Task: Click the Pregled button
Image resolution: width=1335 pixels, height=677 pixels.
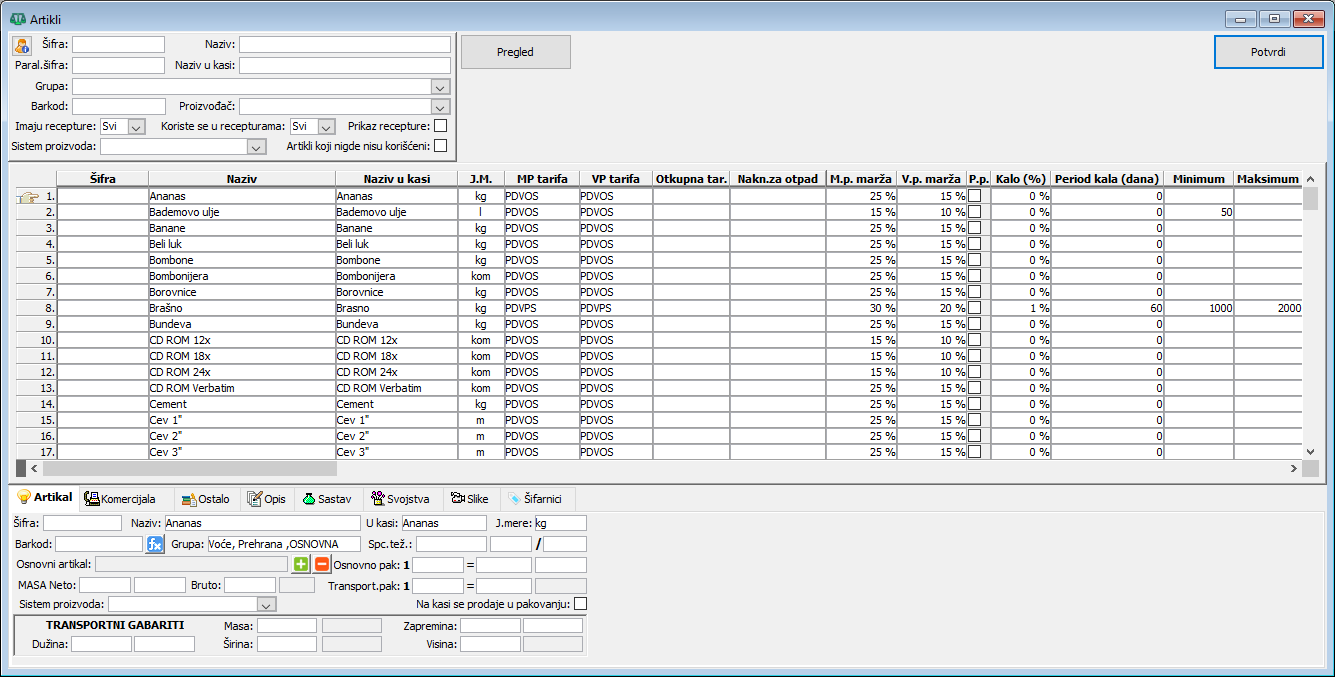Action: pyautogui.click(x=515, y=52)
